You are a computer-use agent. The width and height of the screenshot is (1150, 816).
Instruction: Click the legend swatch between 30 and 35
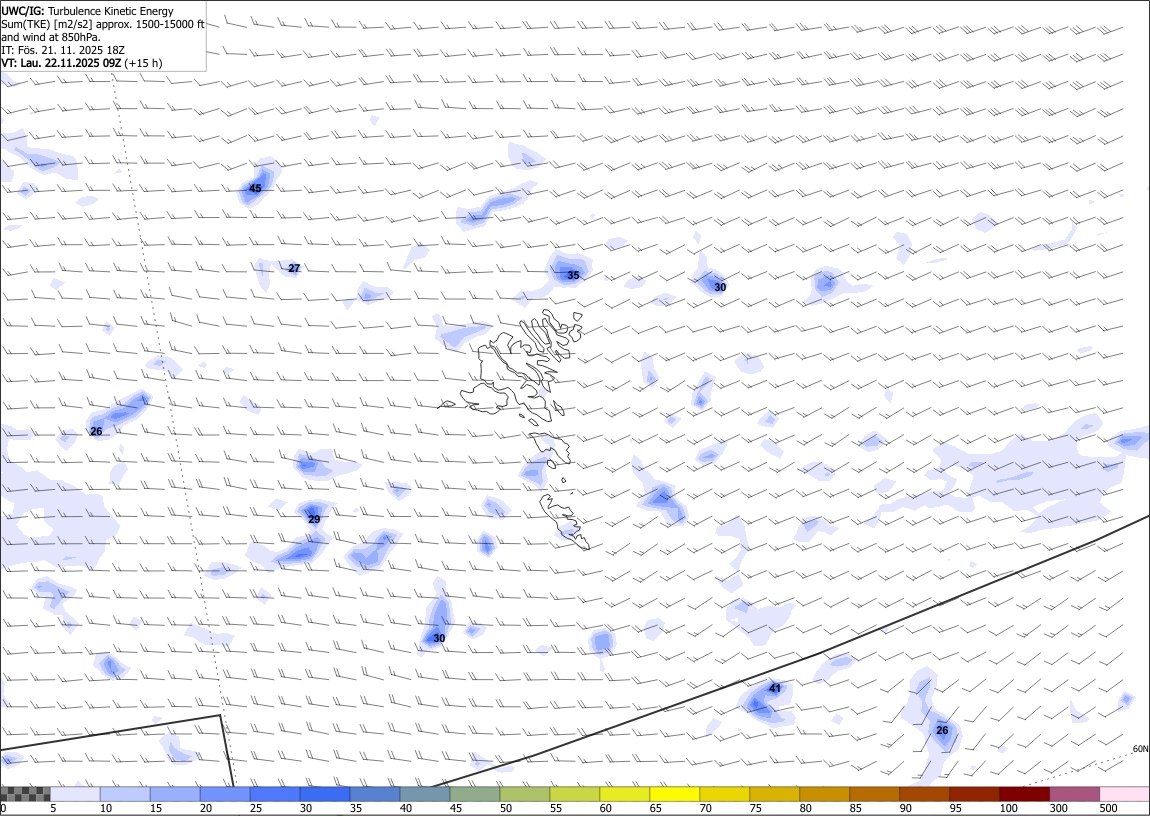click(x=325, y=794)
